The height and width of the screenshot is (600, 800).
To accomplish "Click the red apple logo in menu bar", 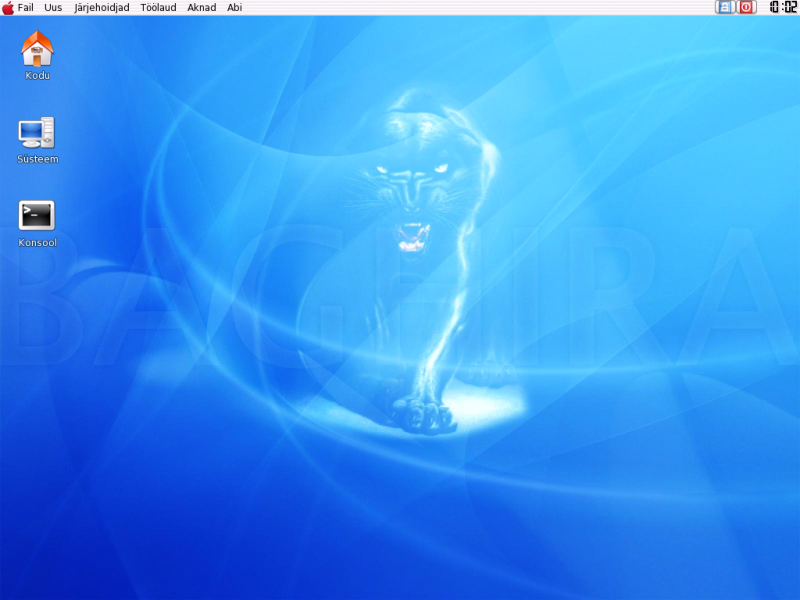I will pos(8,8).
